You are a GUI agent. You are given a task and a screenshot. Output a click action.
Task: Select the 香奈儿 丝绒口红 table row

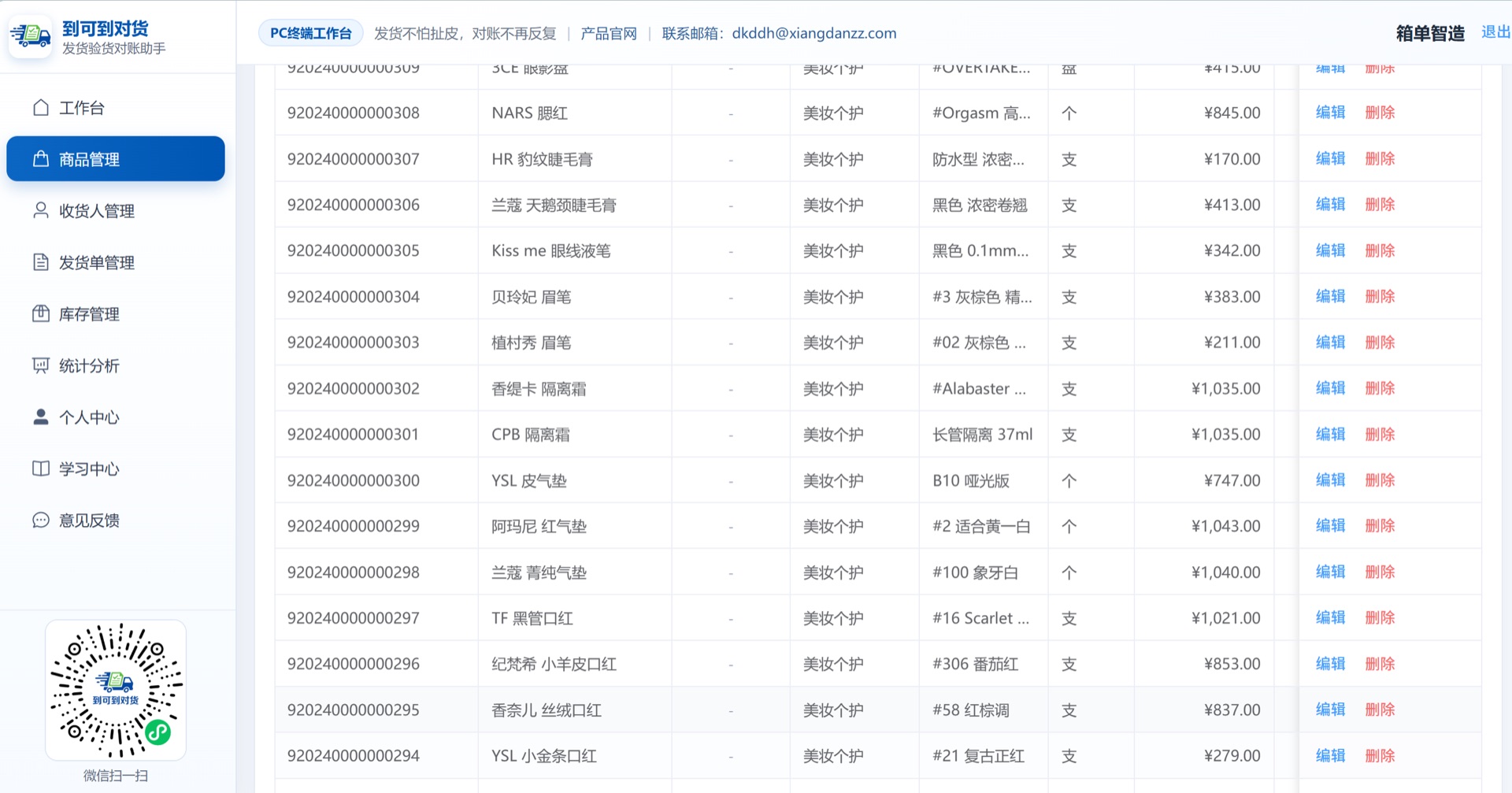pyautogui.click(x=877, y=710)
